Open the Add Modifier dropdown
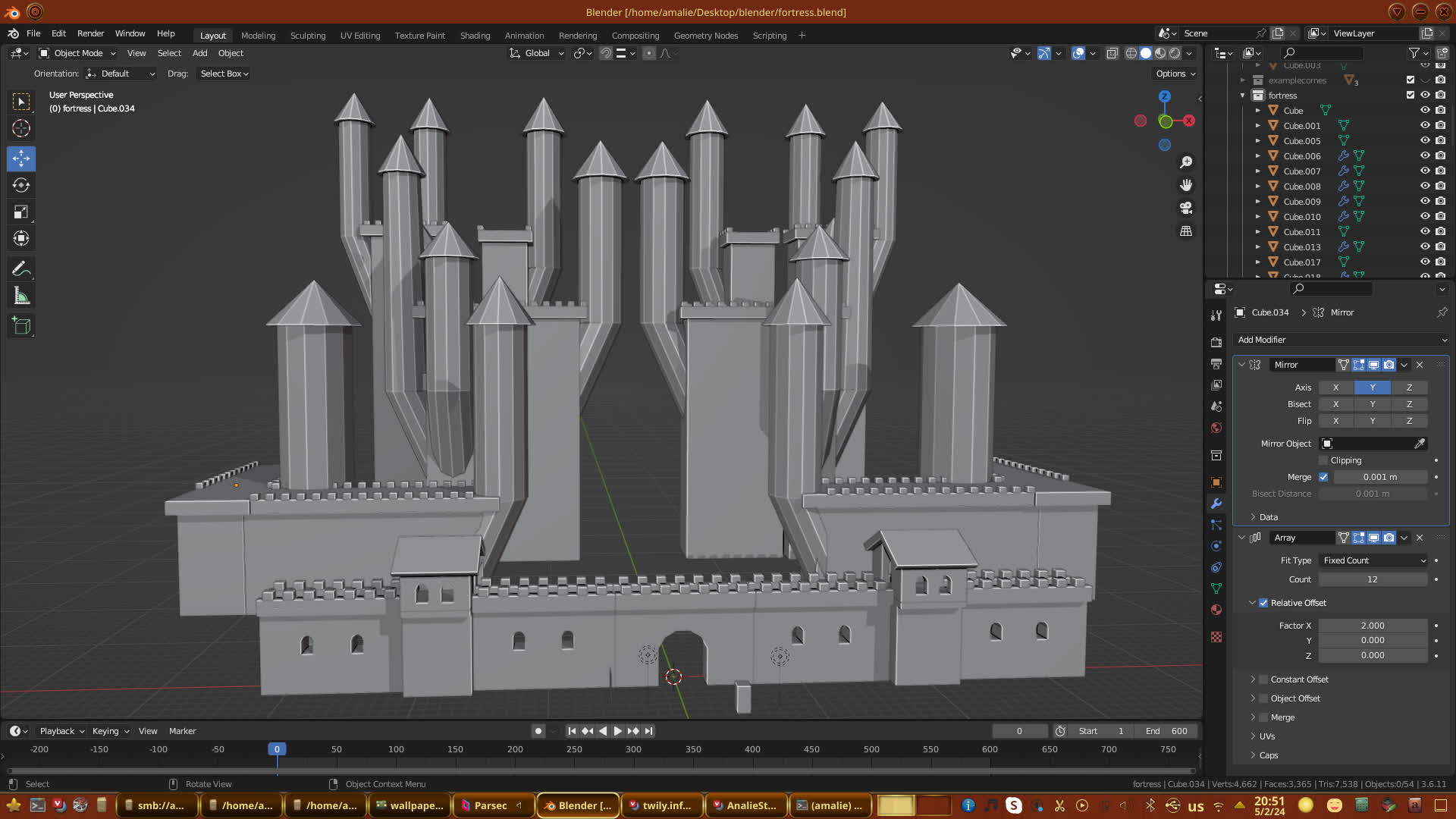 [1341, 340]
